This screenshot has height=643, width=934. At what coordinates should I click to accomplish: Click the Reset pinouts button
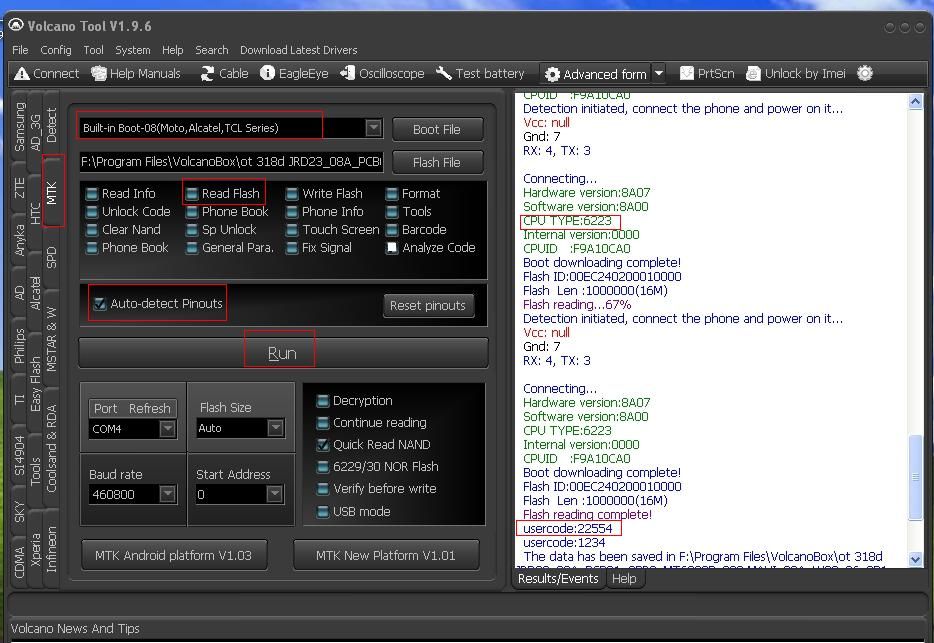(x=428, y=306)
